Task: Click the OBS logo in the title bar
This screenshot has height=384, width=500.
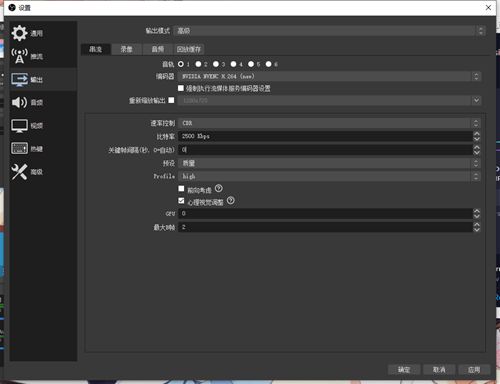Action: [12, 7]
